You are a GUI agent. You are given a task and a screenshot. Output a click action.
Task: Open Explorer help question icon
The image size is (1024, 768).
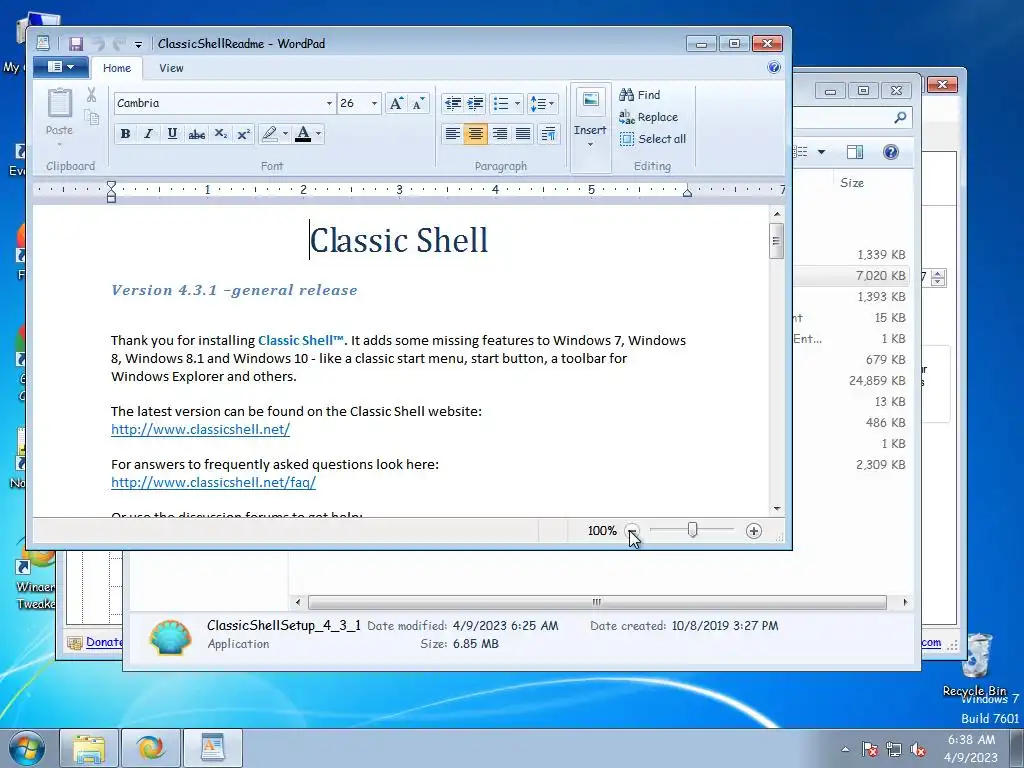pos(891,152)
